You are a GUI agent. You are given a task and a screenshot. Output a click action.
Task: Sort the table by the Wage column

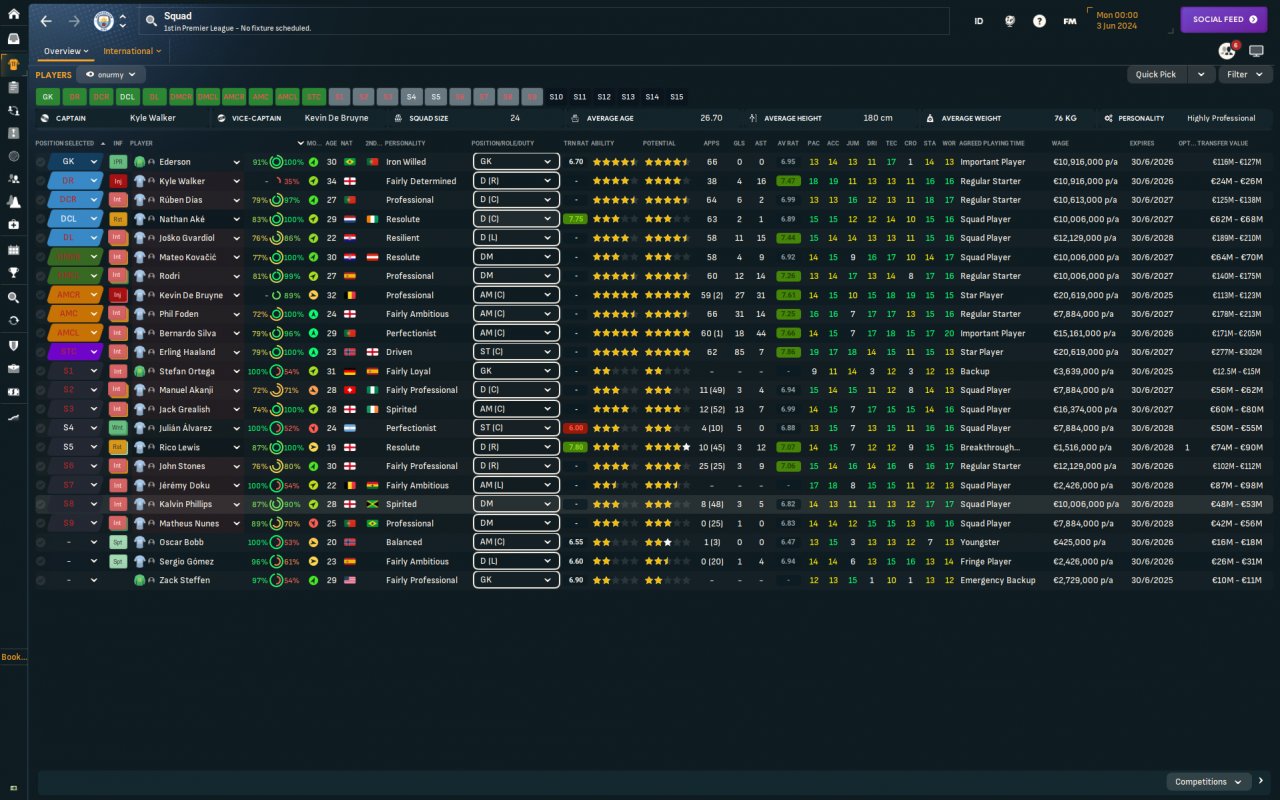click(x=1060, y=143)
